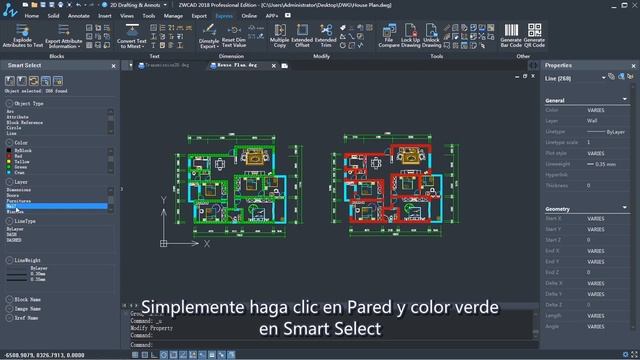
Task: Toggle the Object Type filter circle
Action: [x=9, y=104]
